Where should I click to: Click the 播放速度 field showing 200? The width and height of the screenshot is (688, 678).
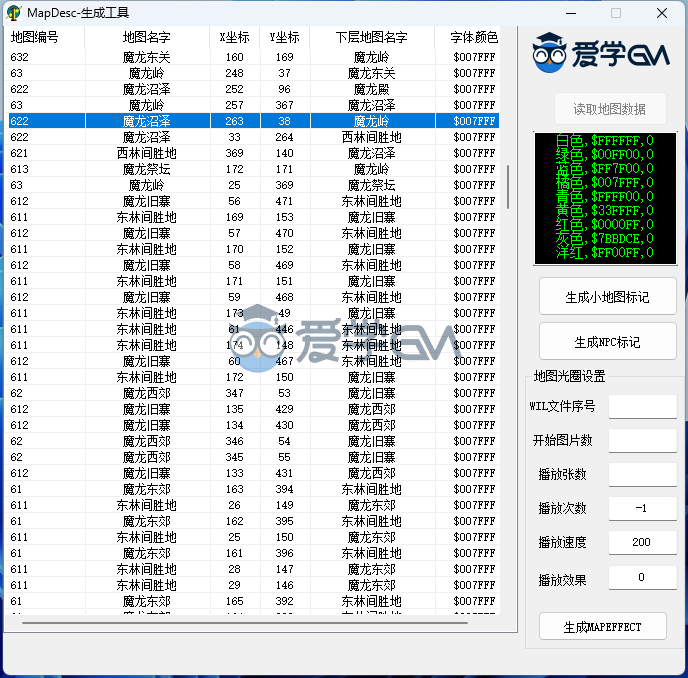tap(642, 542)
